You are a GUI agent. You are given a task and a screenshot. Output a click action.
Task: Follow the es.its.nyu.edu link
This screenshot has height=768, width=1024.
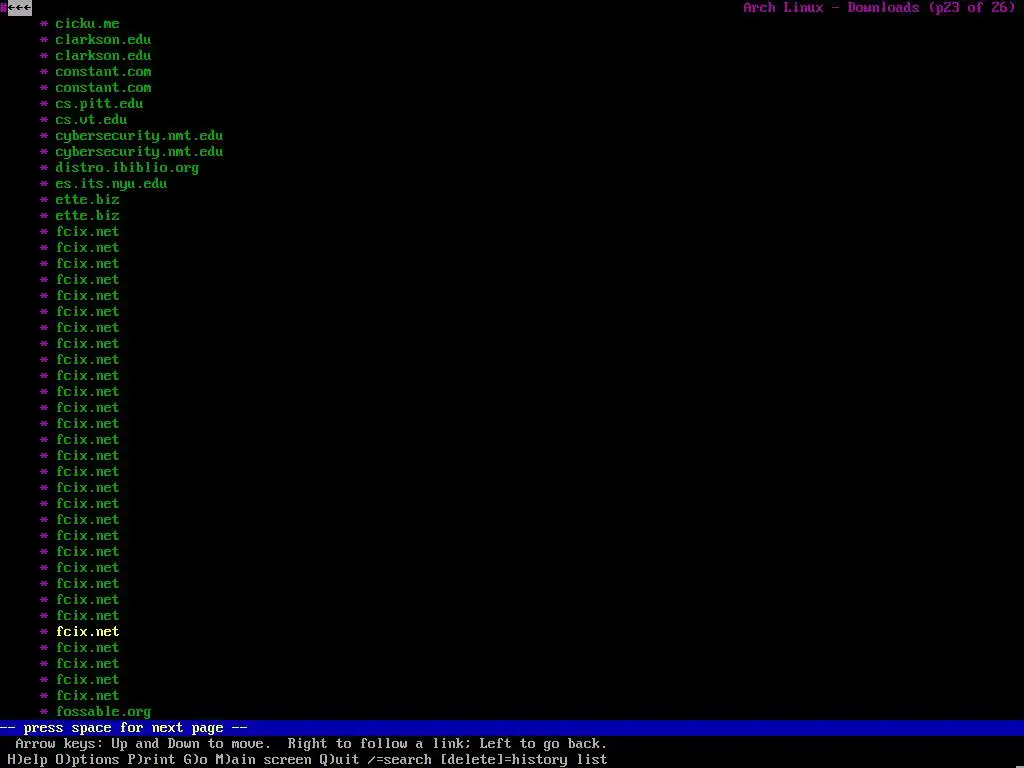[111, 184]
